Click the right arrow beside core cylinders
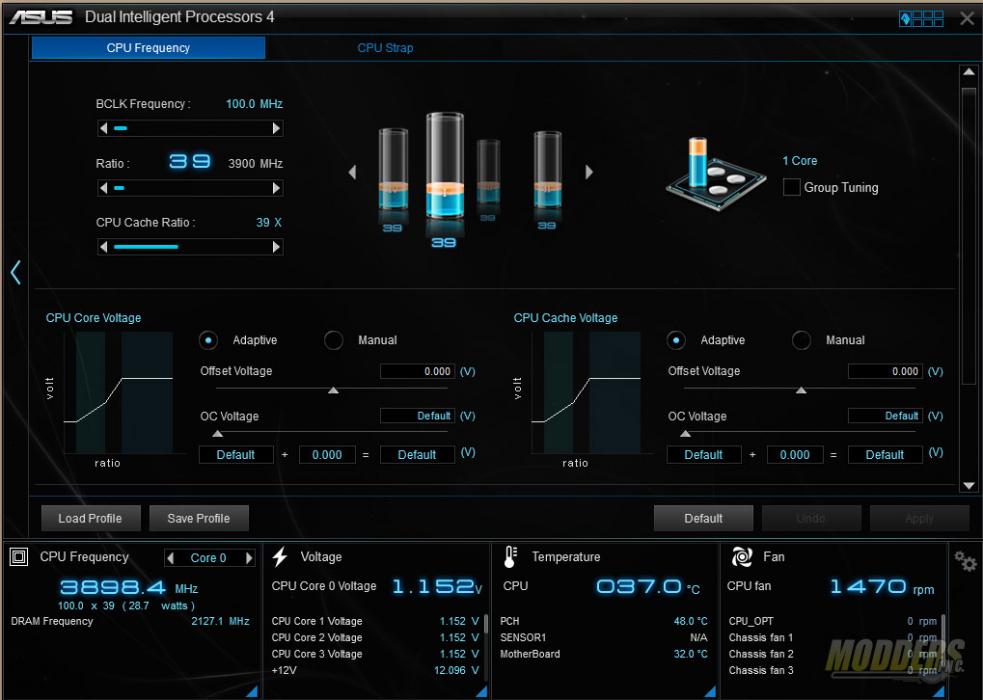This screenshot has width=983, height=700. pyautogui.click(x=589, y=172)
